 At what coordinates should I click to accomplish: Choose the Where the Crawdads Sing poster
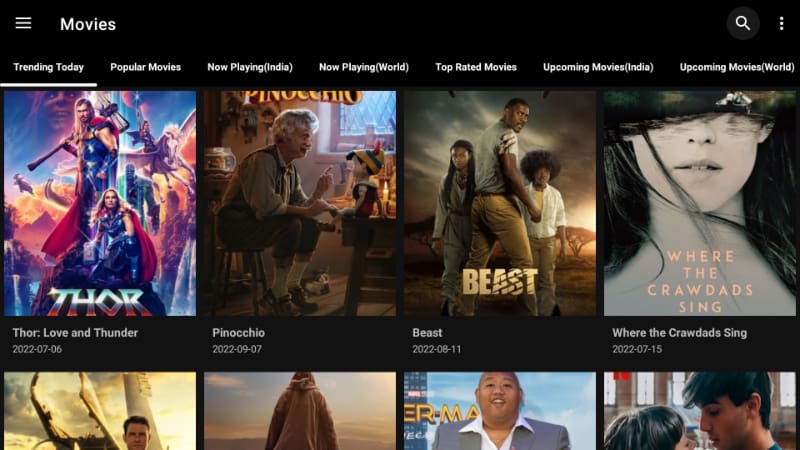(700, 204)
